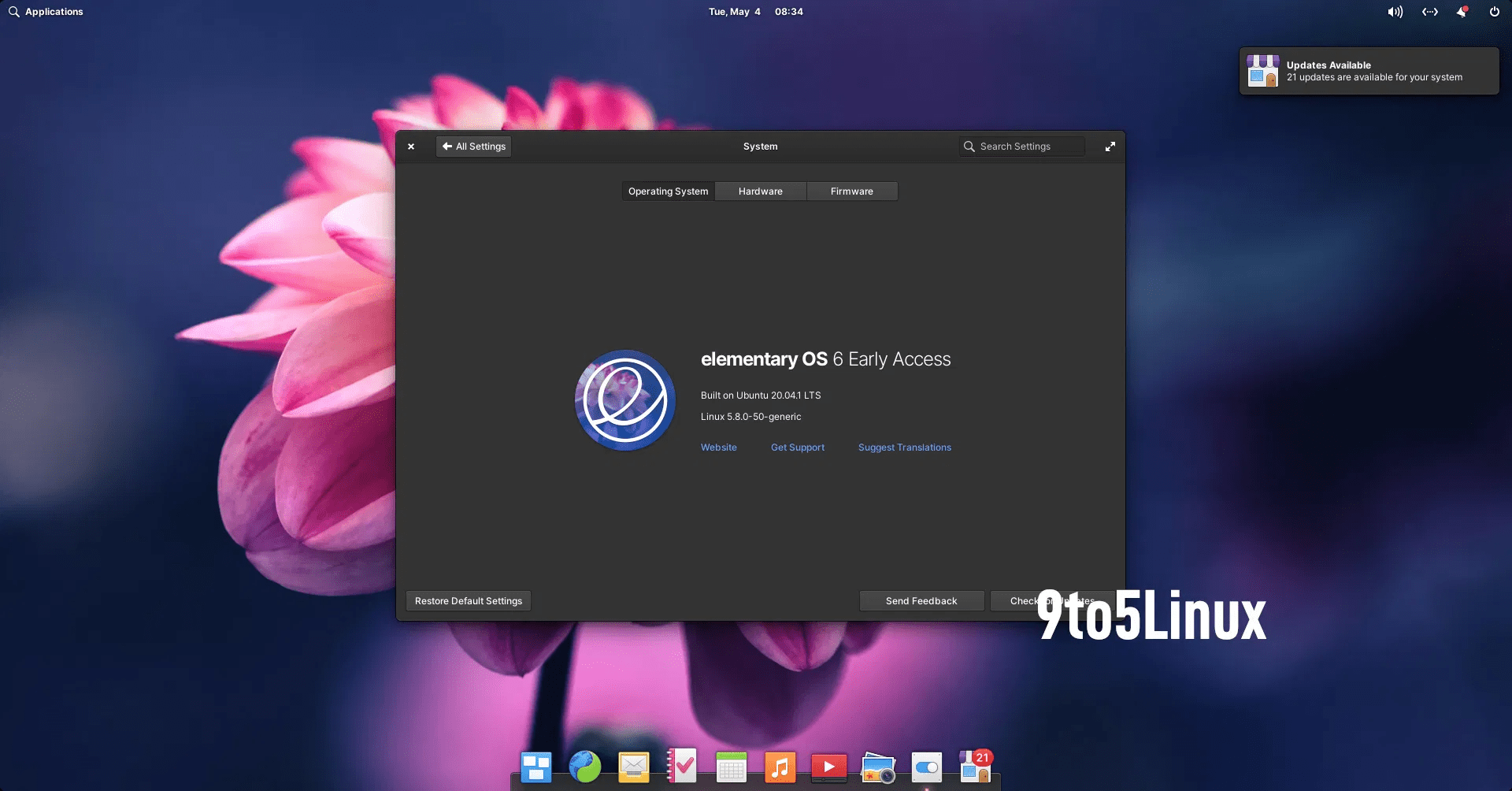
Task: Launch the Videos app from the dock
Action: (x=829, y=767)
